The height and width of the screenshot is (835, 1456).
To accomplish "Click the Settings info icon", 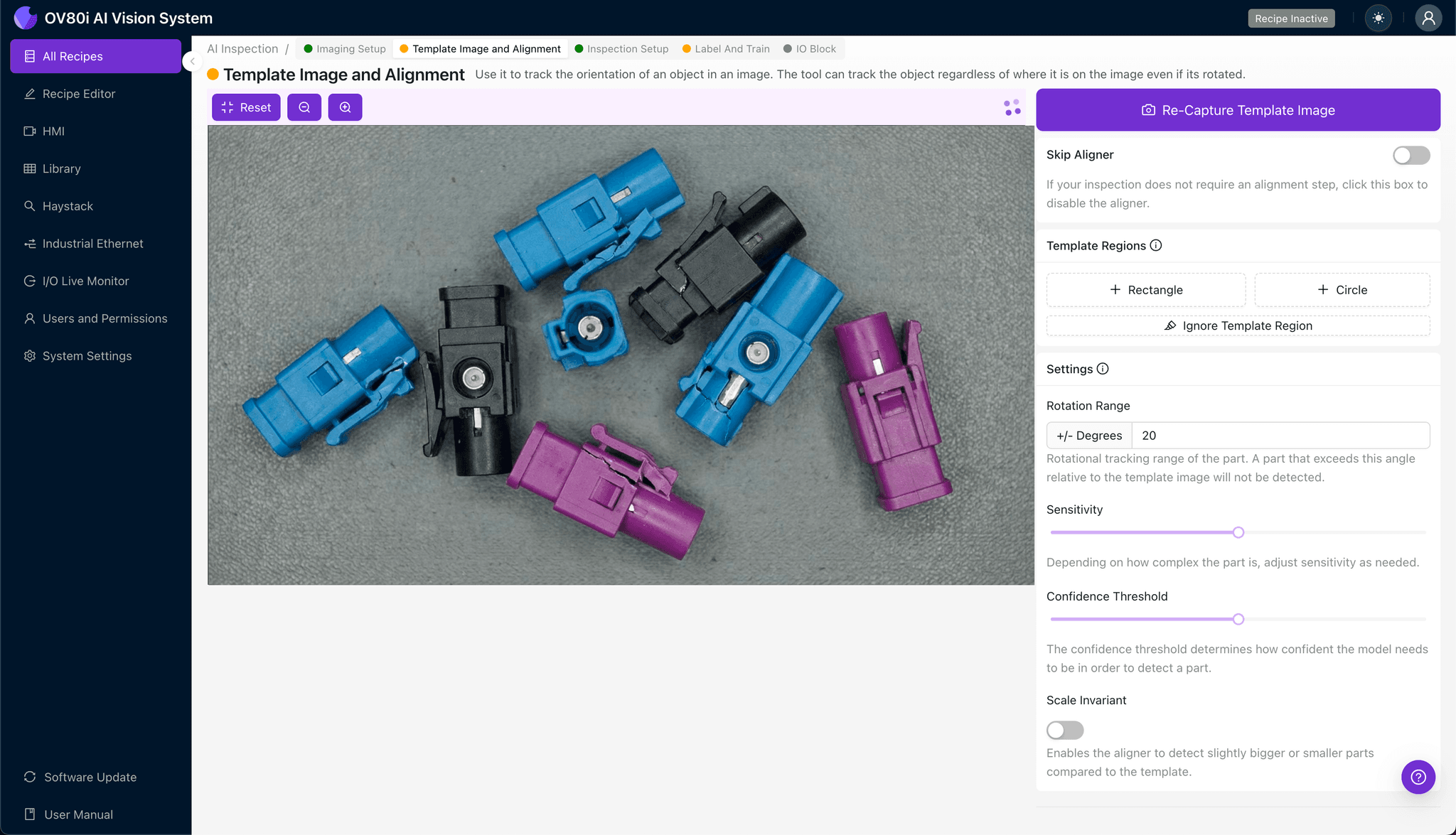I will click(1103, 369).
